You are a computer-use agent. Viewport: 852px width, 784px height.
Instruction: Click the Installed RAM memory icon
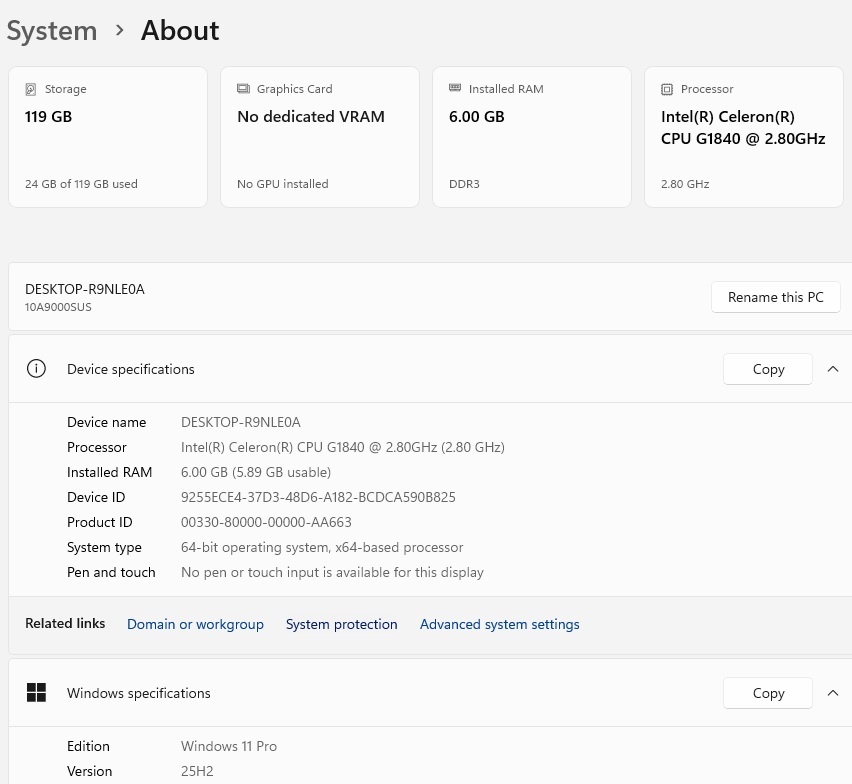[455, 88]
